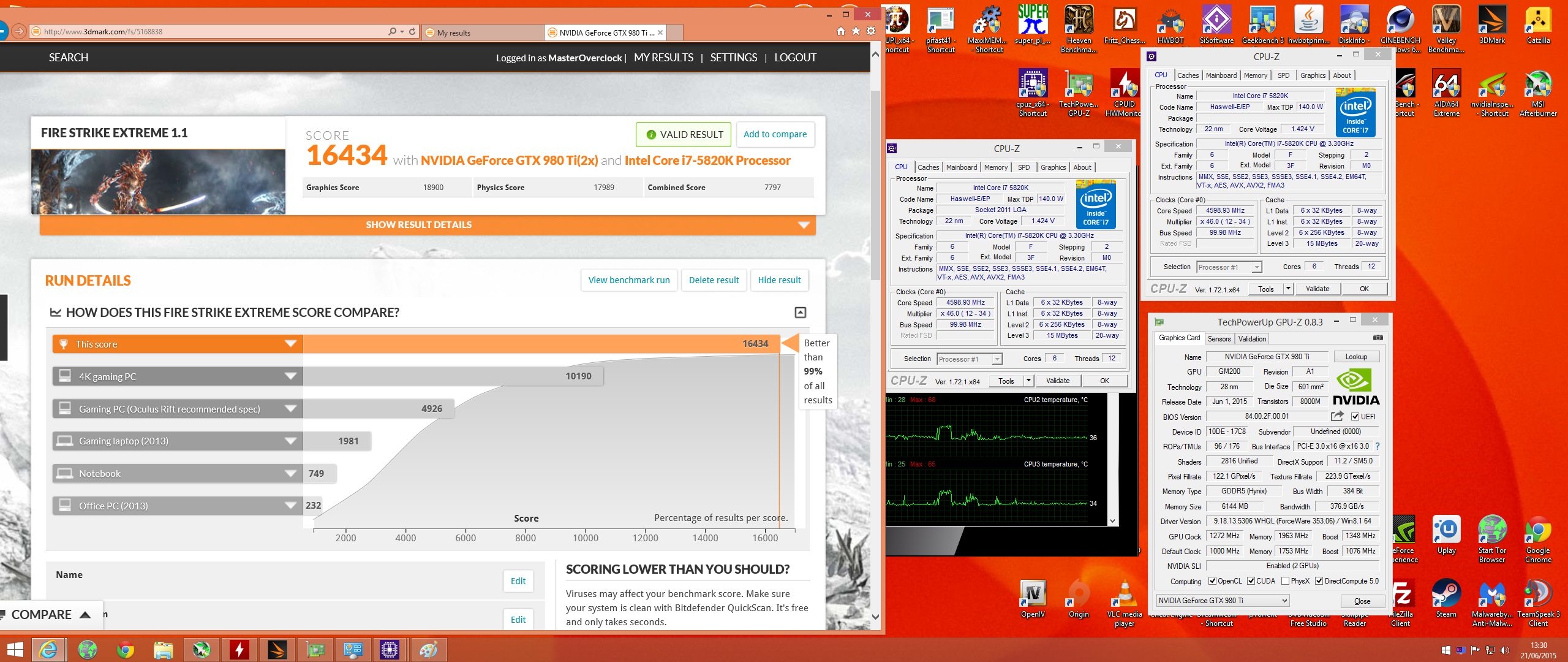1568x662 pixels.
Task: Open HWMonitor red lightning icon in the taskbar
Action: (x=239, y=650)
